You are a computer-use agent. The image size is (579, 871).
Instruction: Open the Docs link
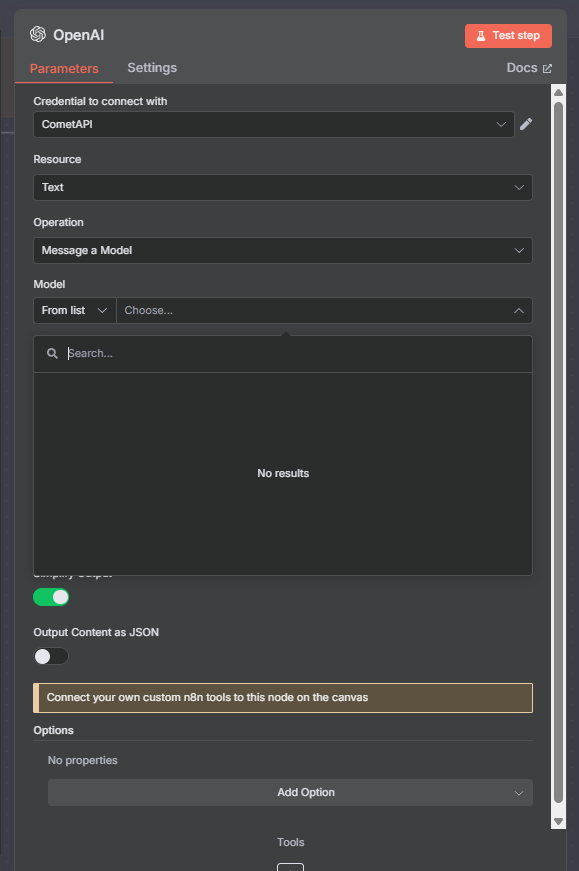tap(528, 68)
